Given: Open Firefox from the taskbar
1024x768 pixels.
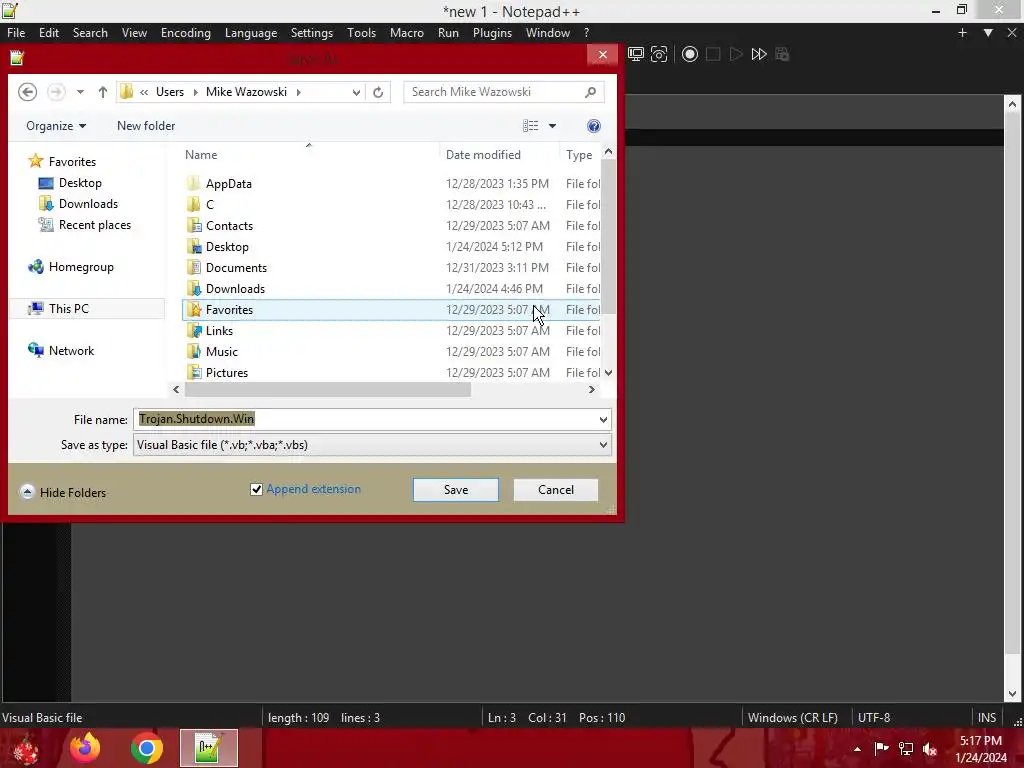Looking at the screenshot, I should 86,748.
